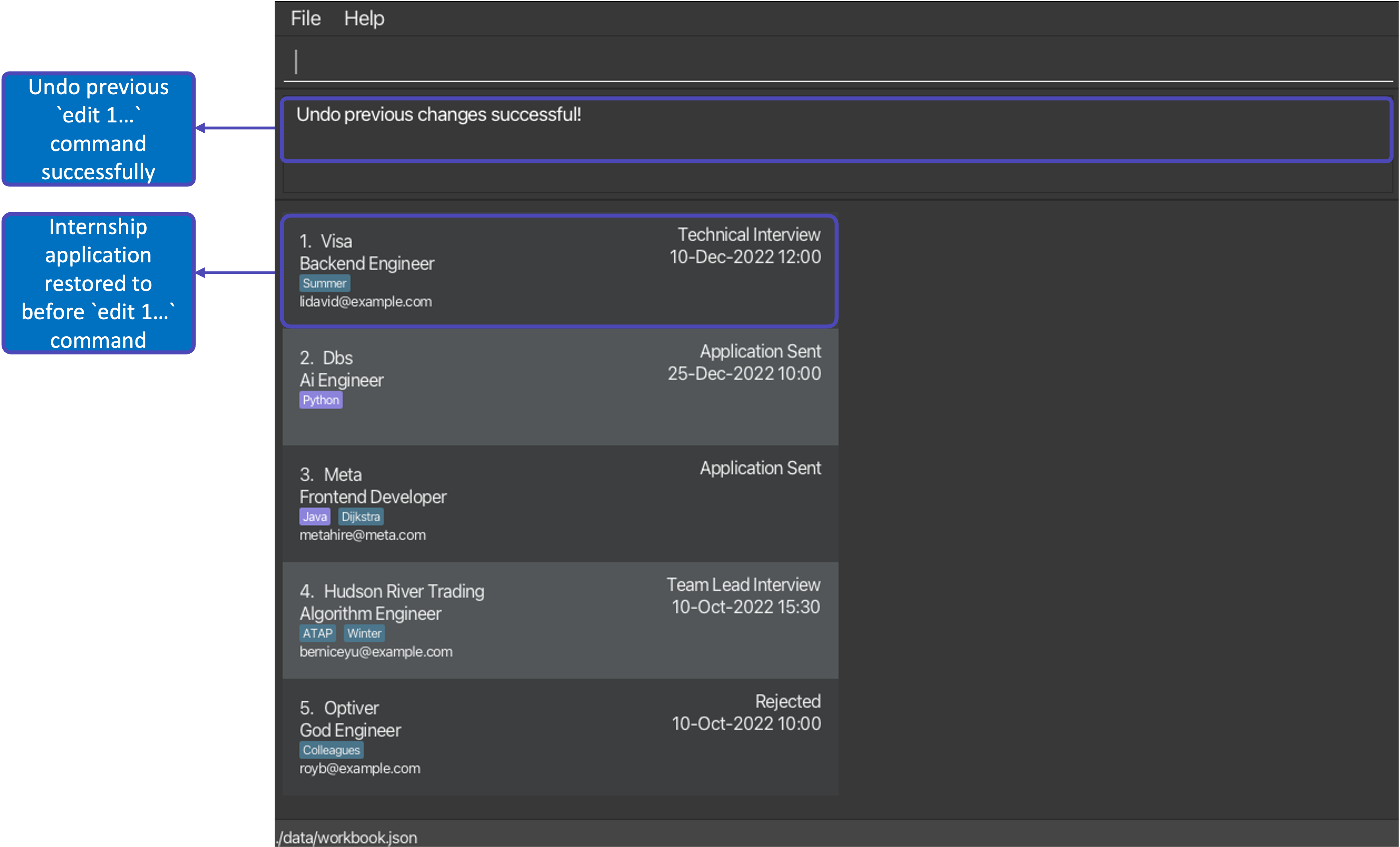Click the lidavid@example.com email
This screenshot has height=847, width=1400.
pos(365,302)
